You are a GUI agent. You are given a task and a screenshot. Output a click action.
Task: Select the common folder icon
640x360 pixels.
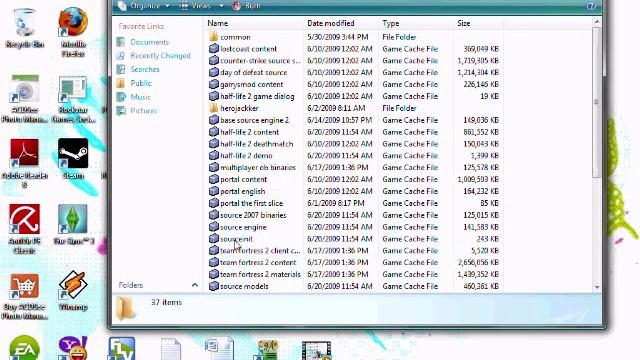[213, 37]
